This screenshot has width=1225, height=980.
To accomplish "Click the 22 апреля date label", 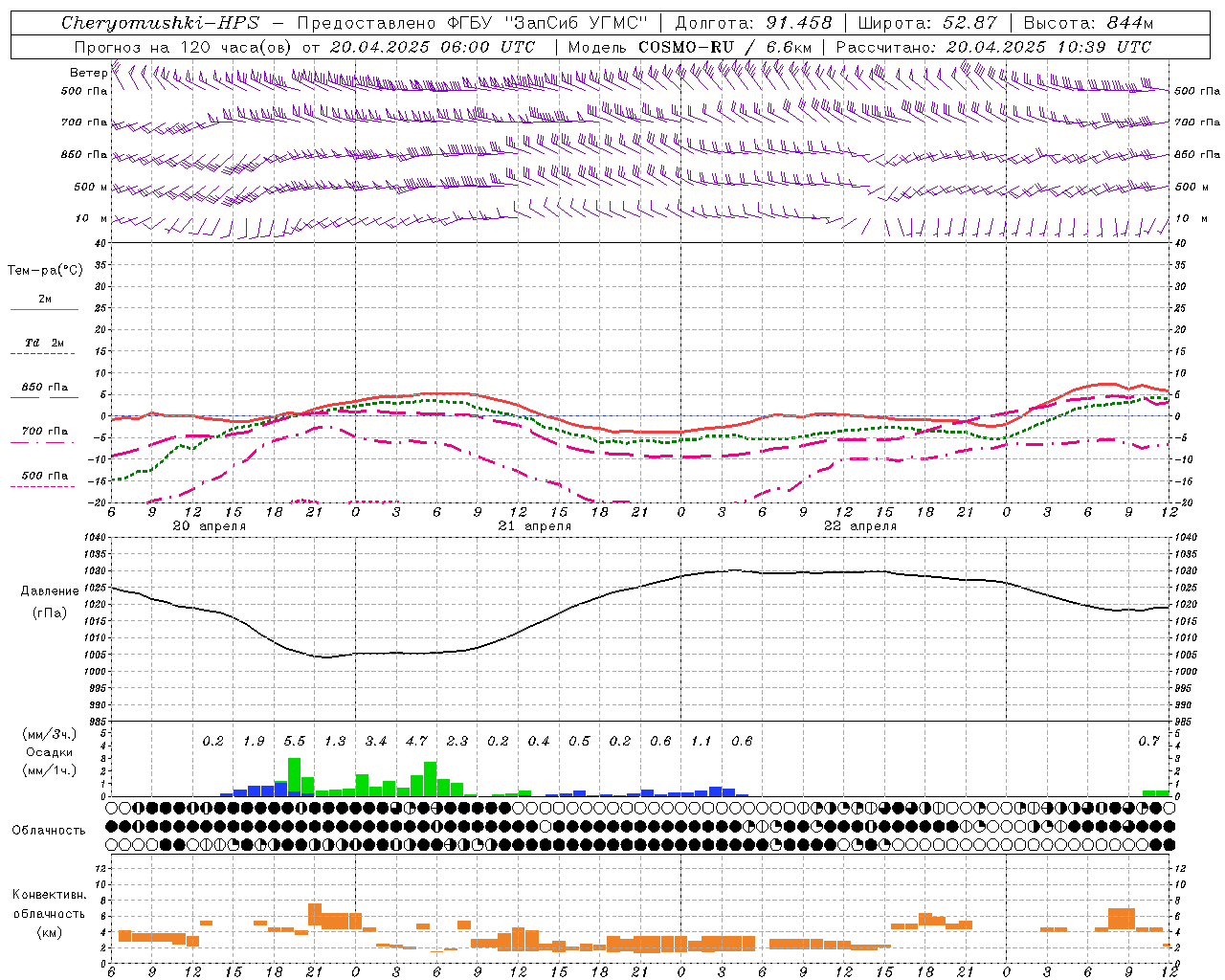I will (x=859, y=526).
